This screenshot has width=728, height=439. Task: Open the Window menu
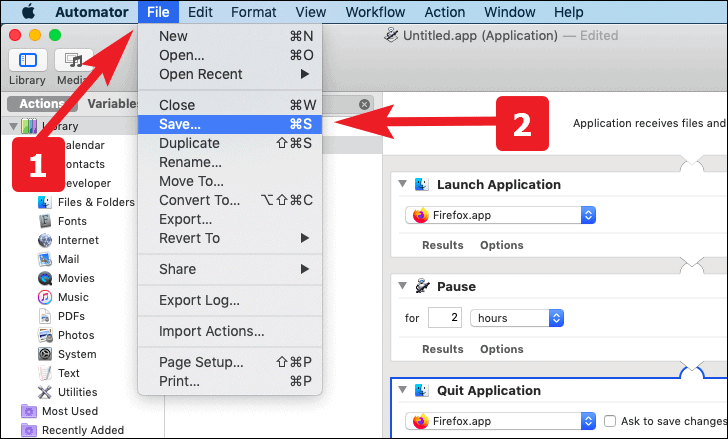tap(509, 12)
